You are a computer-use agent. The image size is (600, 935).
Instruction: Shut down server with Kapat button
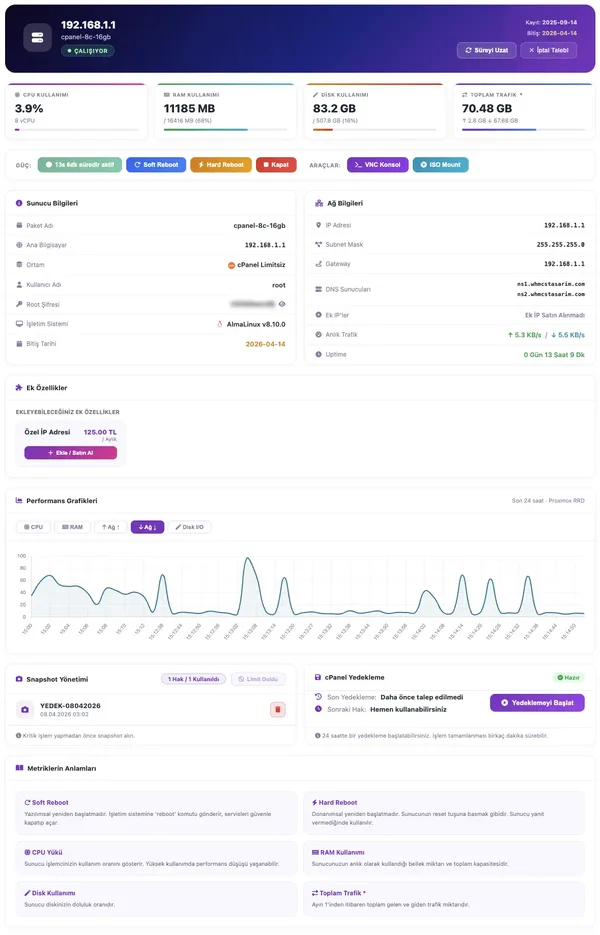(276, 164)
